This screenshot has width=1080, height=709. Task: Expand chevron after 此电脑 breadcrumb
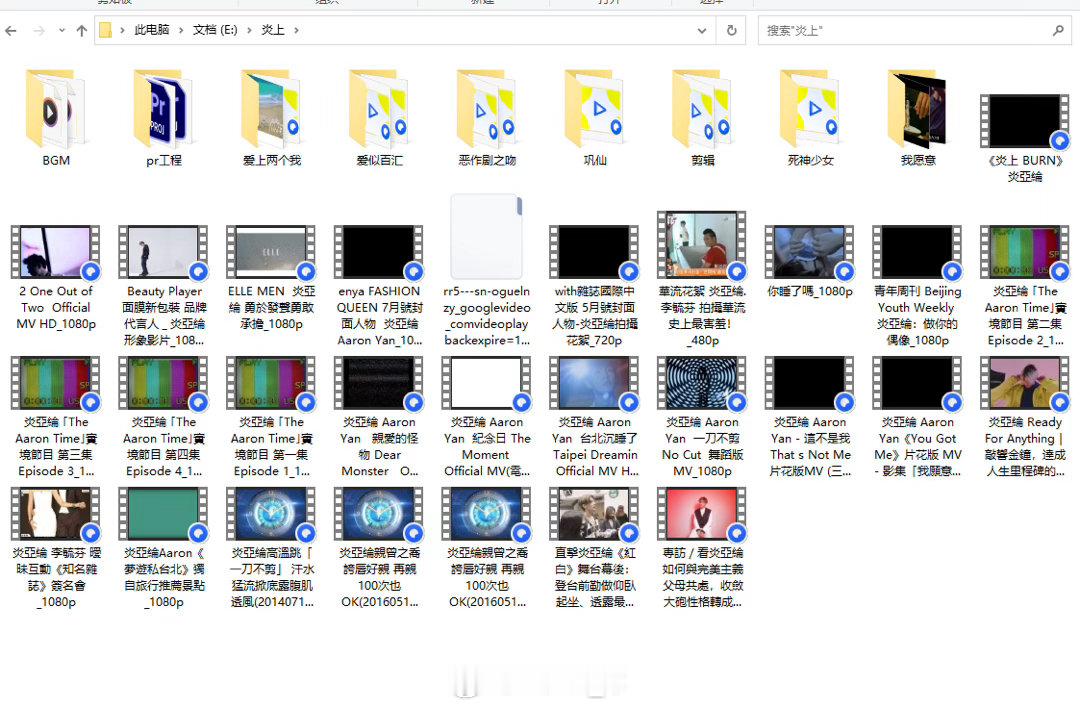coord(181,30)
